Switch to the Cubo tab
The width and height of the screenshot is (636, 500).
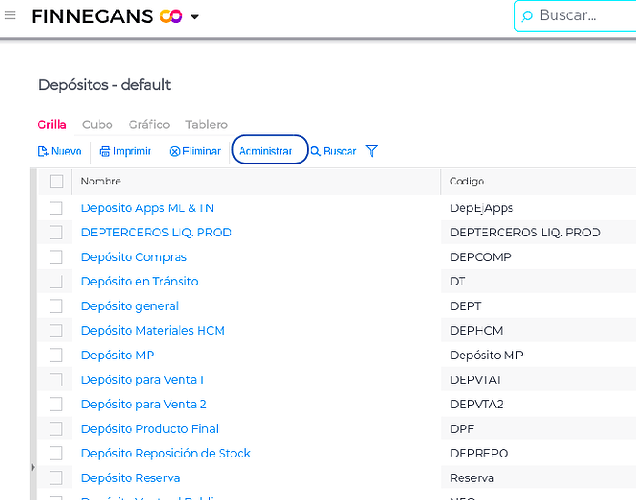pyautogui.click(x=97, y=125)
